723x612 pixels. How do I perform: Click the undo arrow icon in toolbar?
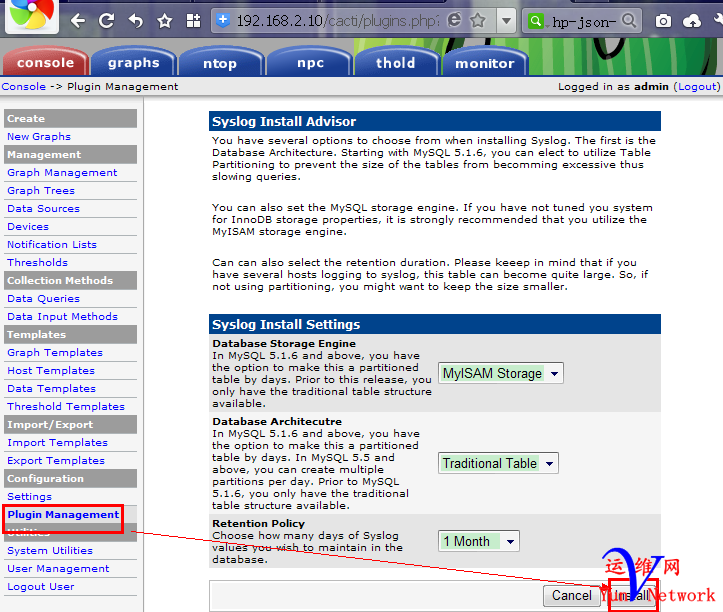[x=136, y=21]
